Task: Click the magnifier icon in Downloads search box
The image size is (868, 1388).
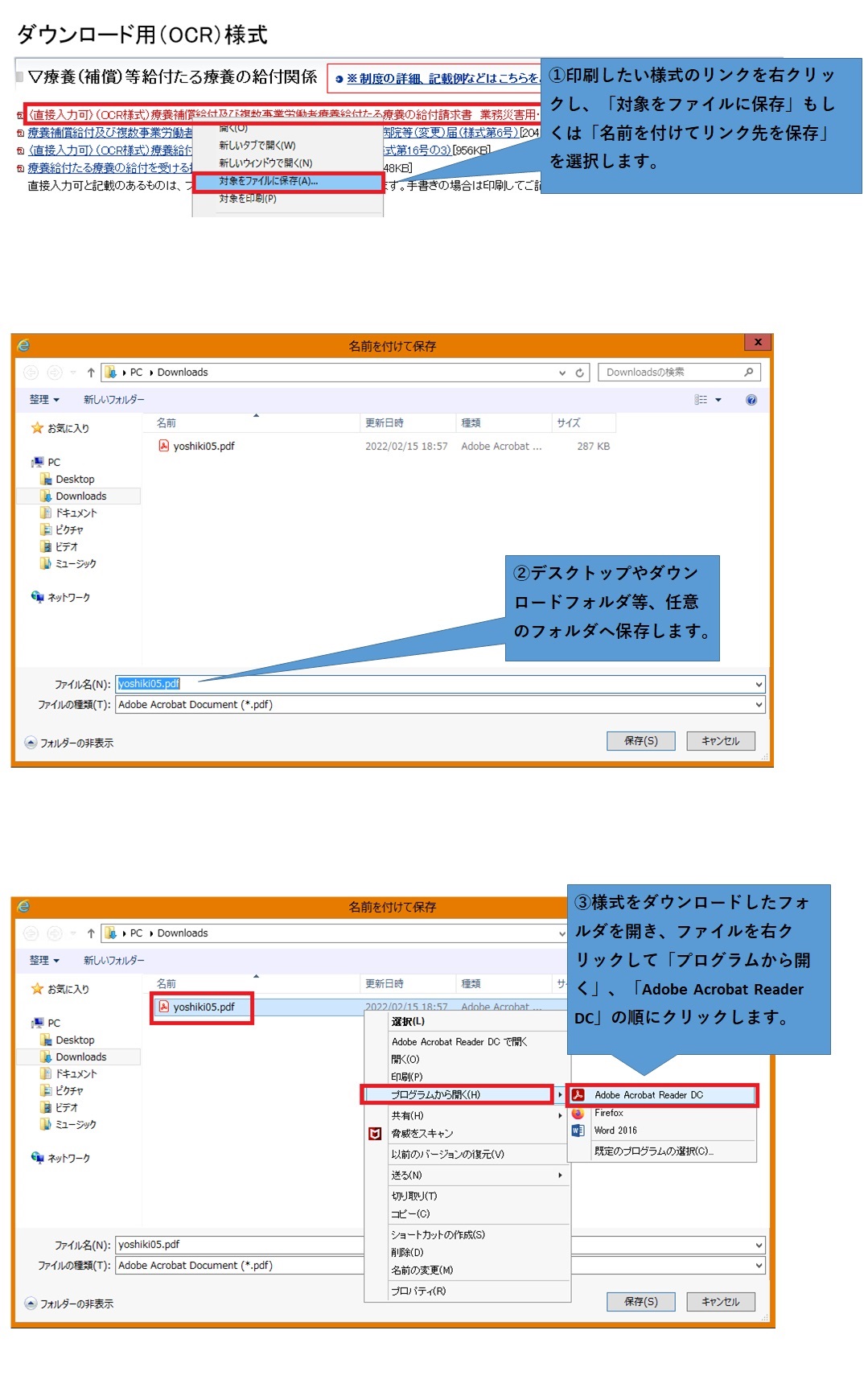Action: tap(748, 373)
